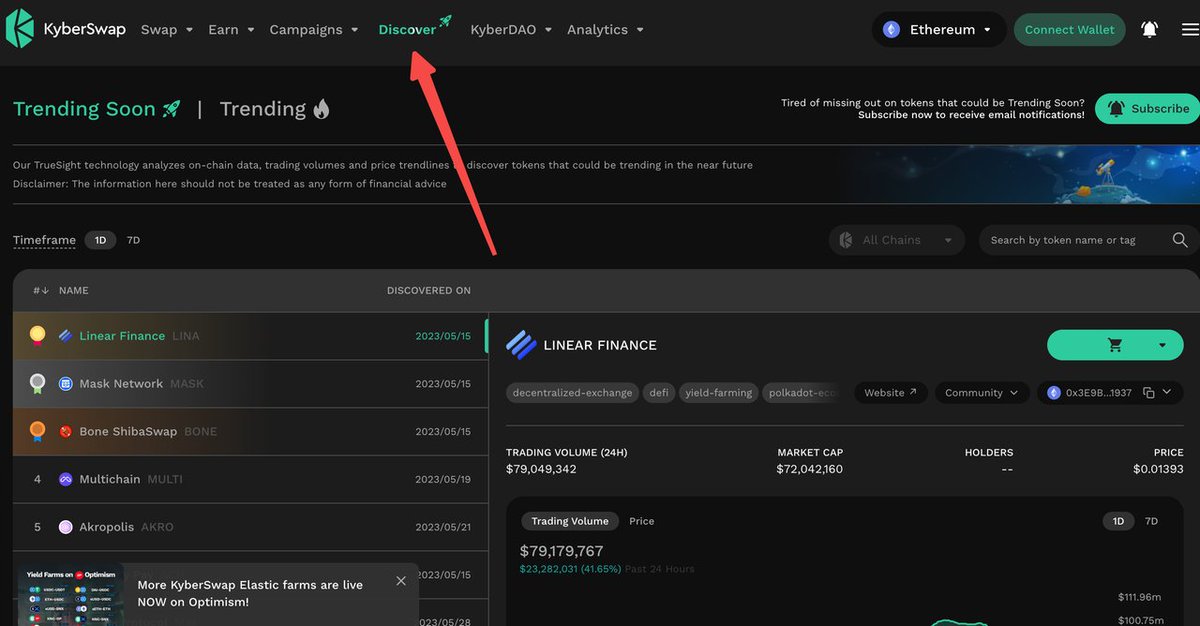Click the Linear Finance token icon in list
This screenshot has height=626, width=1200.
66,336
